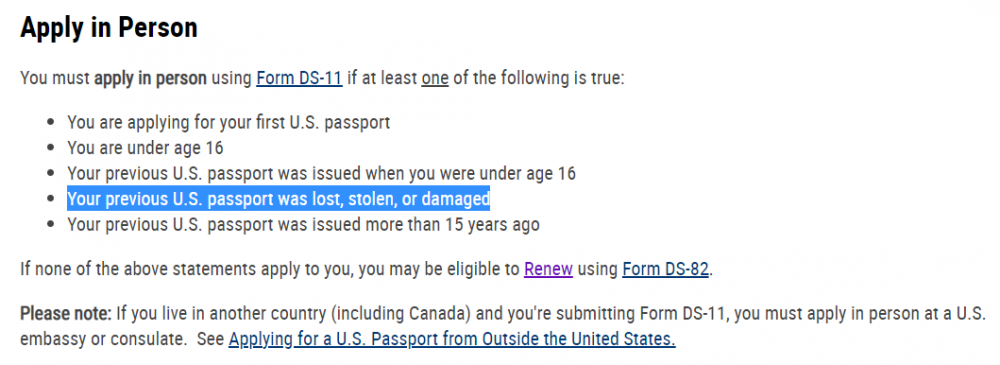The width and height of the screenshot is (1000, 365).
Task: Click the underlined word 'one'
Action: (435, 78)
